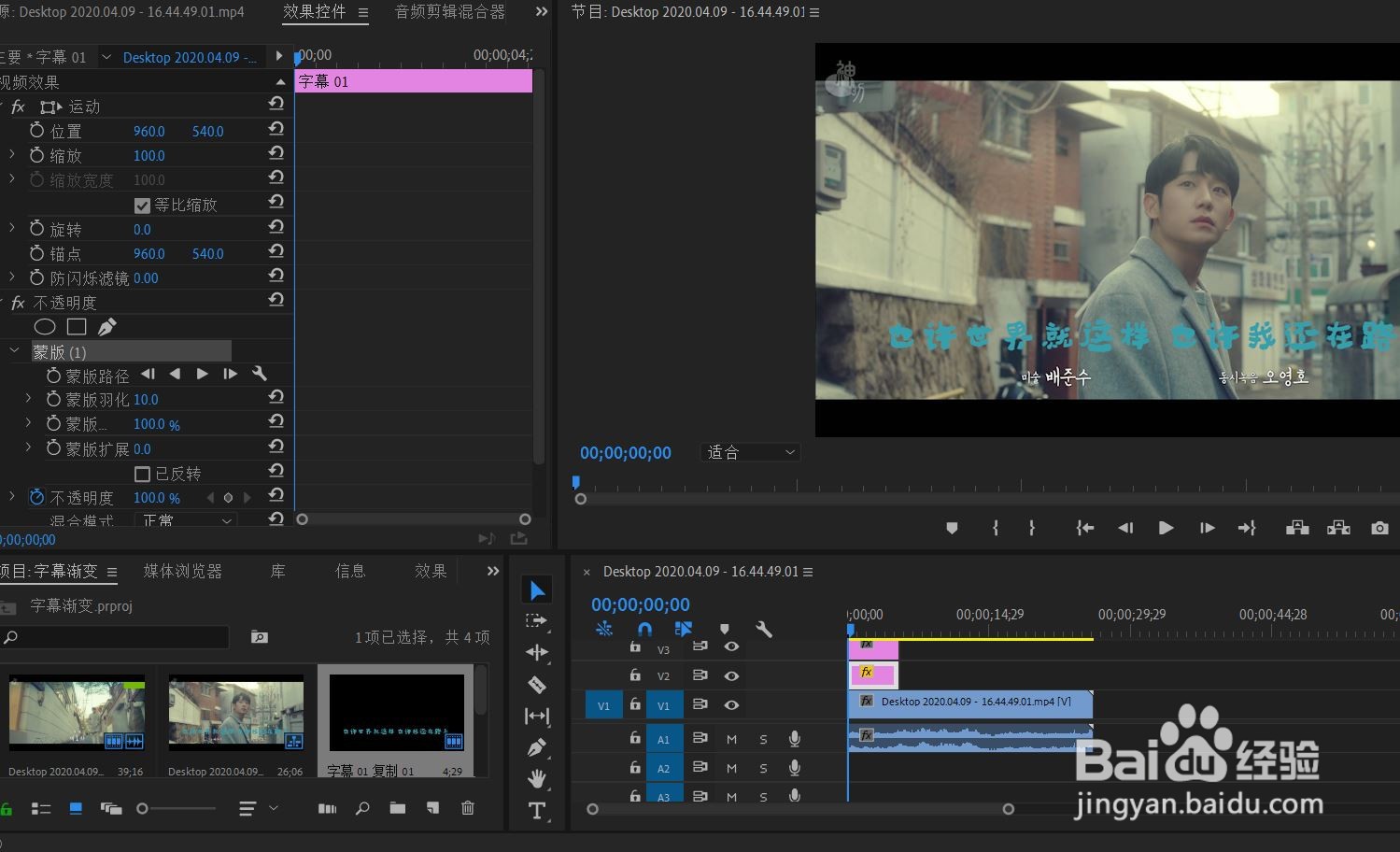Add marker in Program monitor

pyautogui.click(x=952, y=528)
